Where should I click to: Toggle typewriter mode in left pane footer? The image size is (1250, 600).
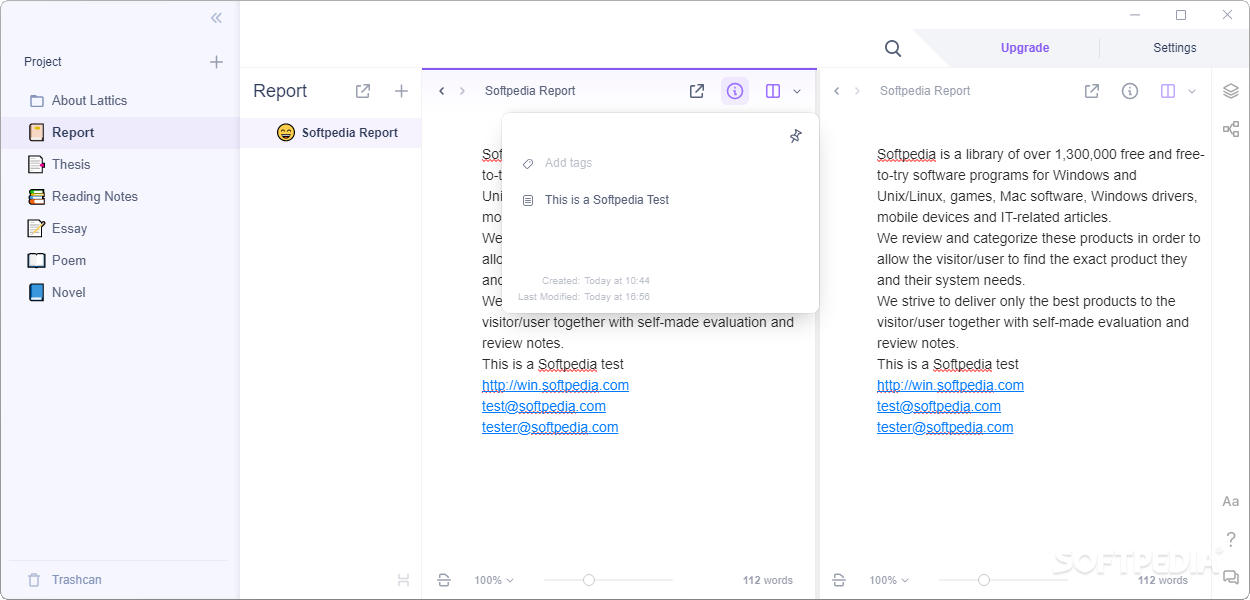[x=444, y=580]
